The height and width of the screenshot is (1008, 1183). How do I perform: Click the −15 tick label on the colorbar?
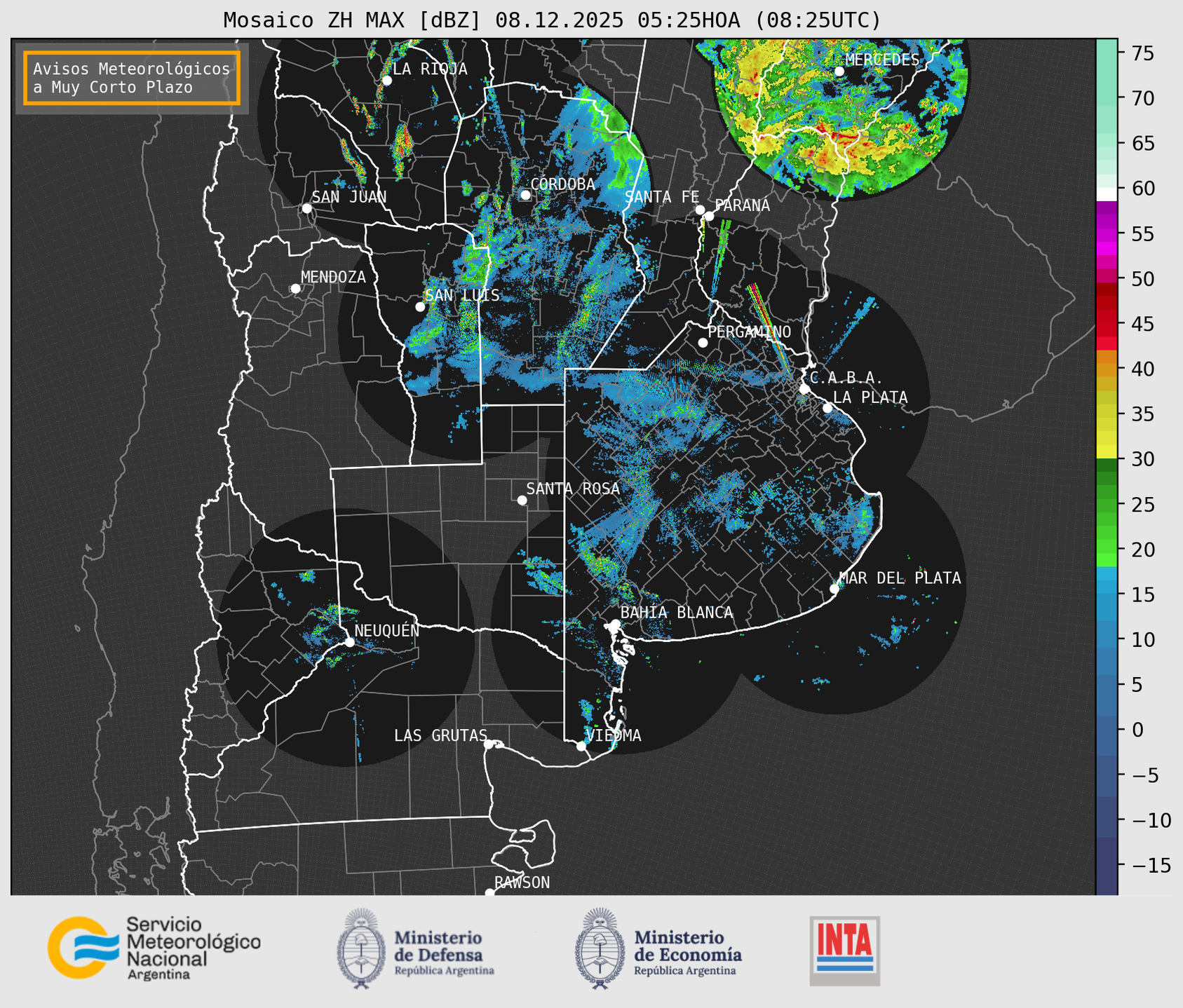[1151, 865]
